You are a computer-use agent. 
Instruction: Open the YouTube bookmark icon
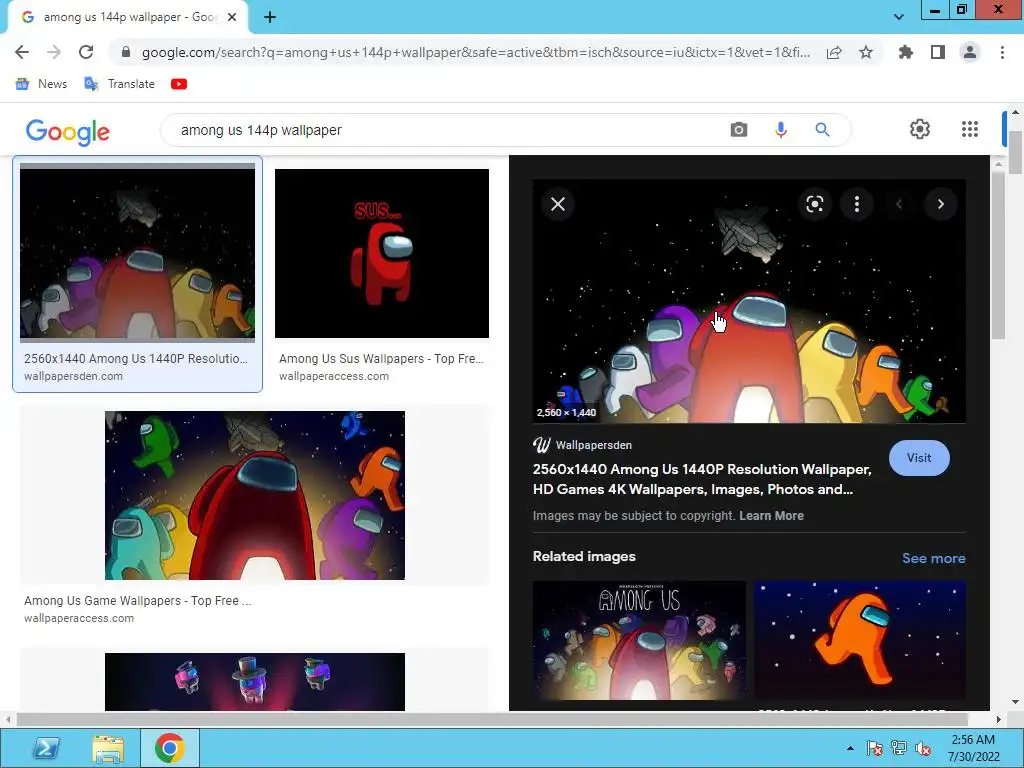tap(179, 84)
